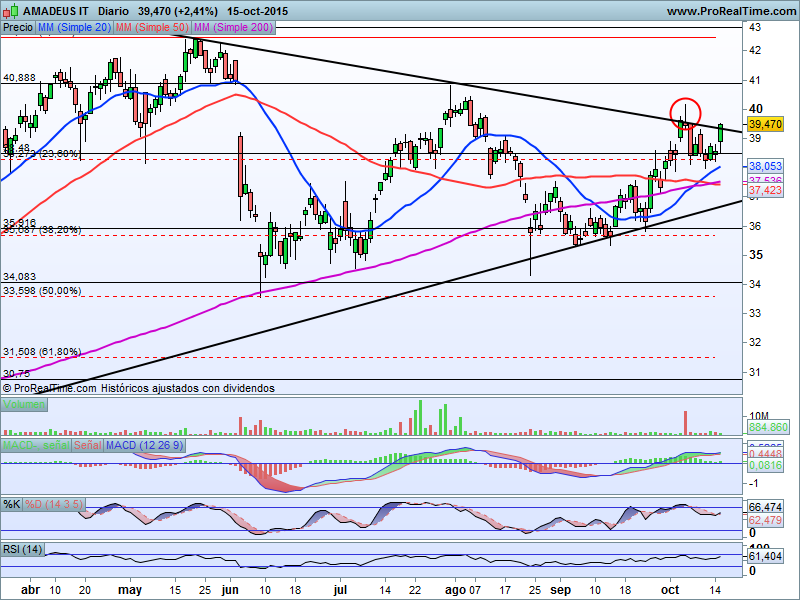Screen dimensions: 800x600
Task: Select the MACD- señal label
Action: [36, 445]
